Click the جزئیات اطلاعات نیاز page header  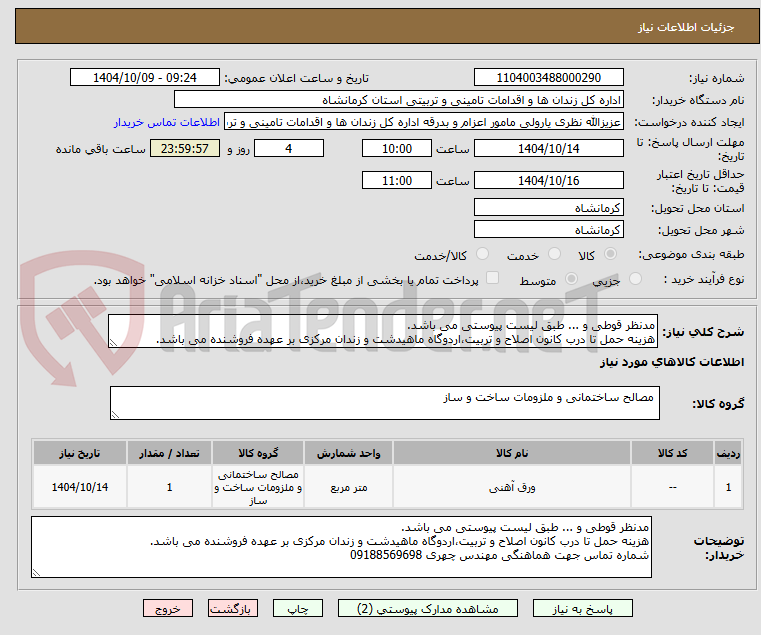(685, 27)
